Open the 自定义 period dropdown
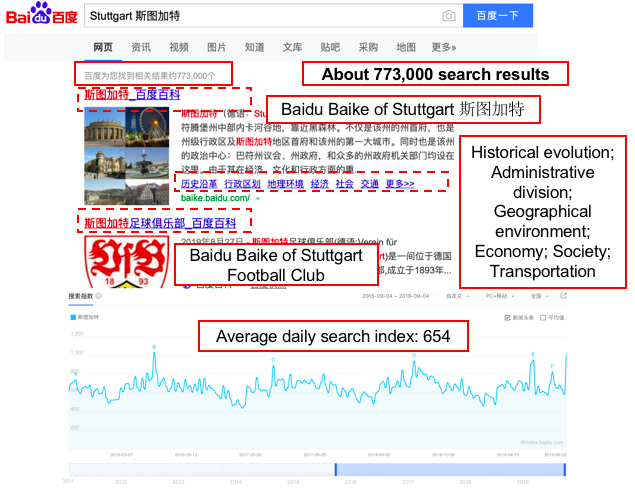 pyautogui.click(x=457, y=296)
